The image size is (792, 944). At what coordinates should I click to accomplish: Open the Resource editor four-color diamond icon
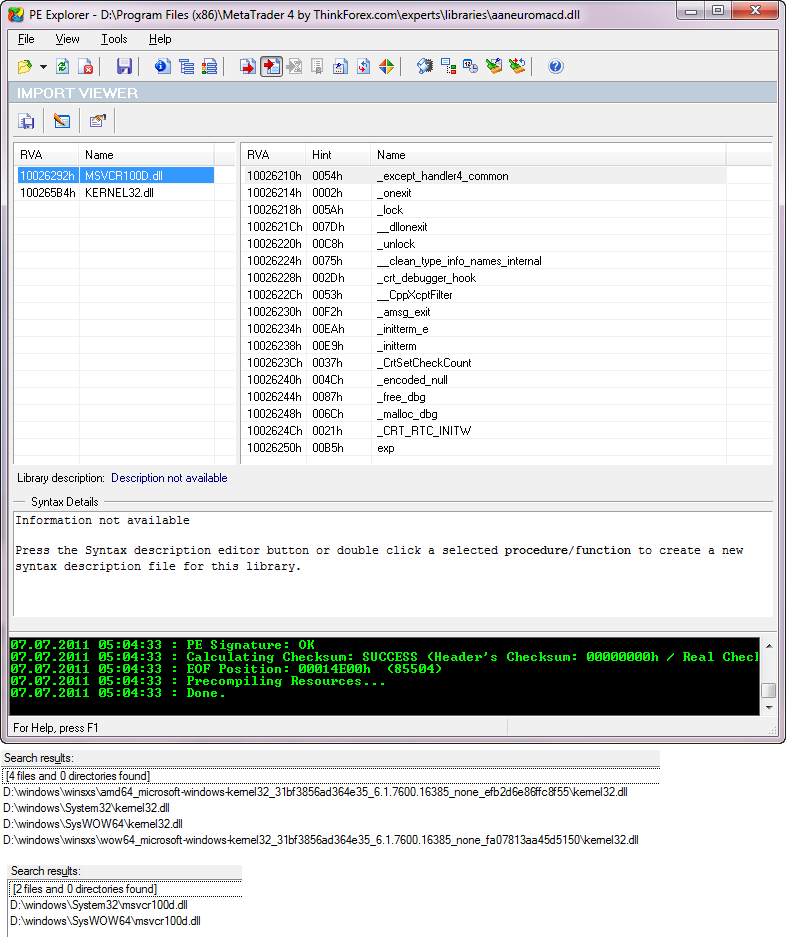click(386, 67)
